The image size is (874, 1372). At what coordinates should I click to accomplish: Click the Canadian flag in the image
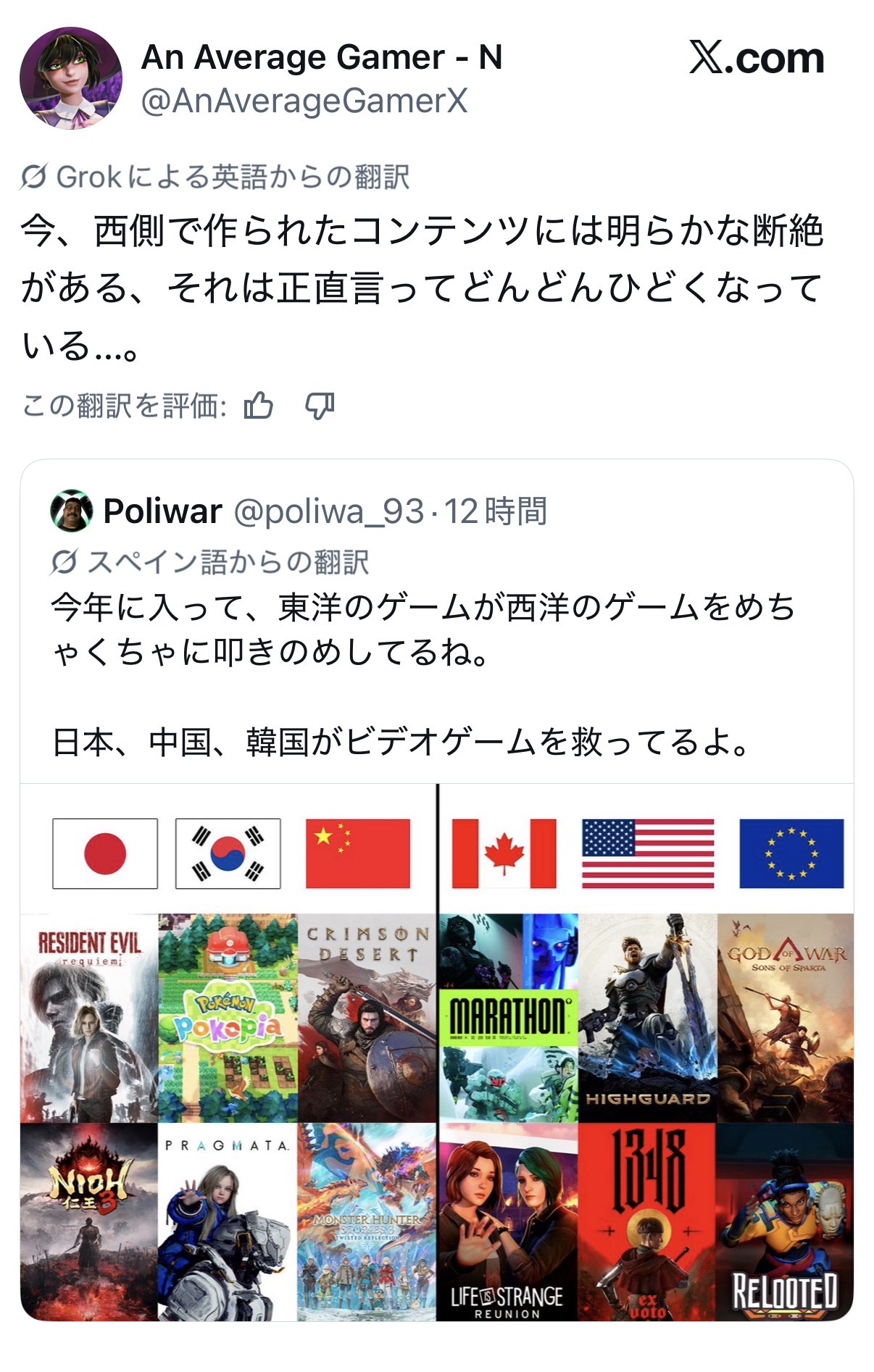(x=504, y=853)
